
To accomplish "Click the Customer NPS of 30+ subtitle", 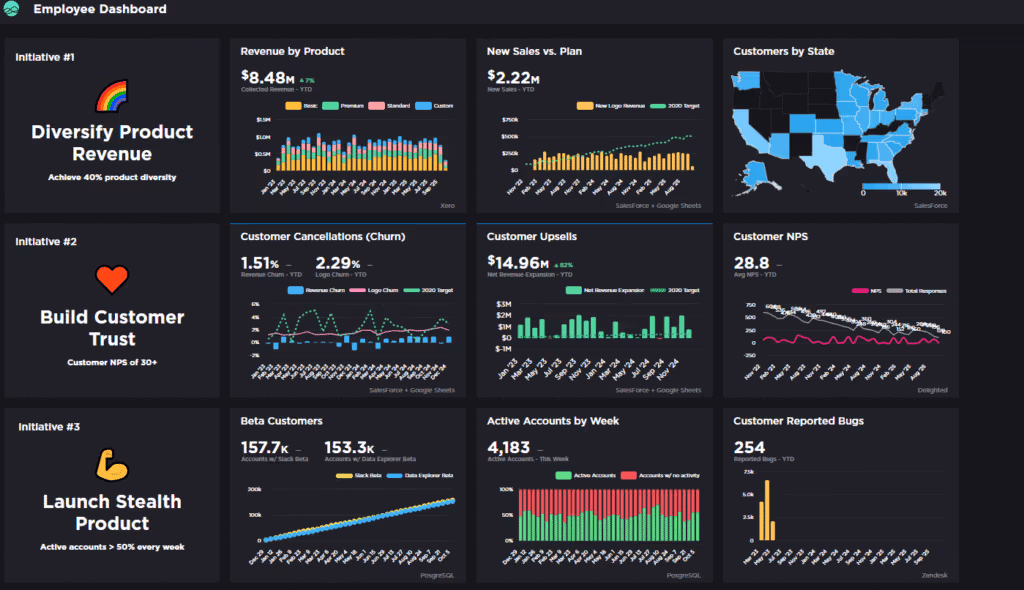I will [112, 362].
